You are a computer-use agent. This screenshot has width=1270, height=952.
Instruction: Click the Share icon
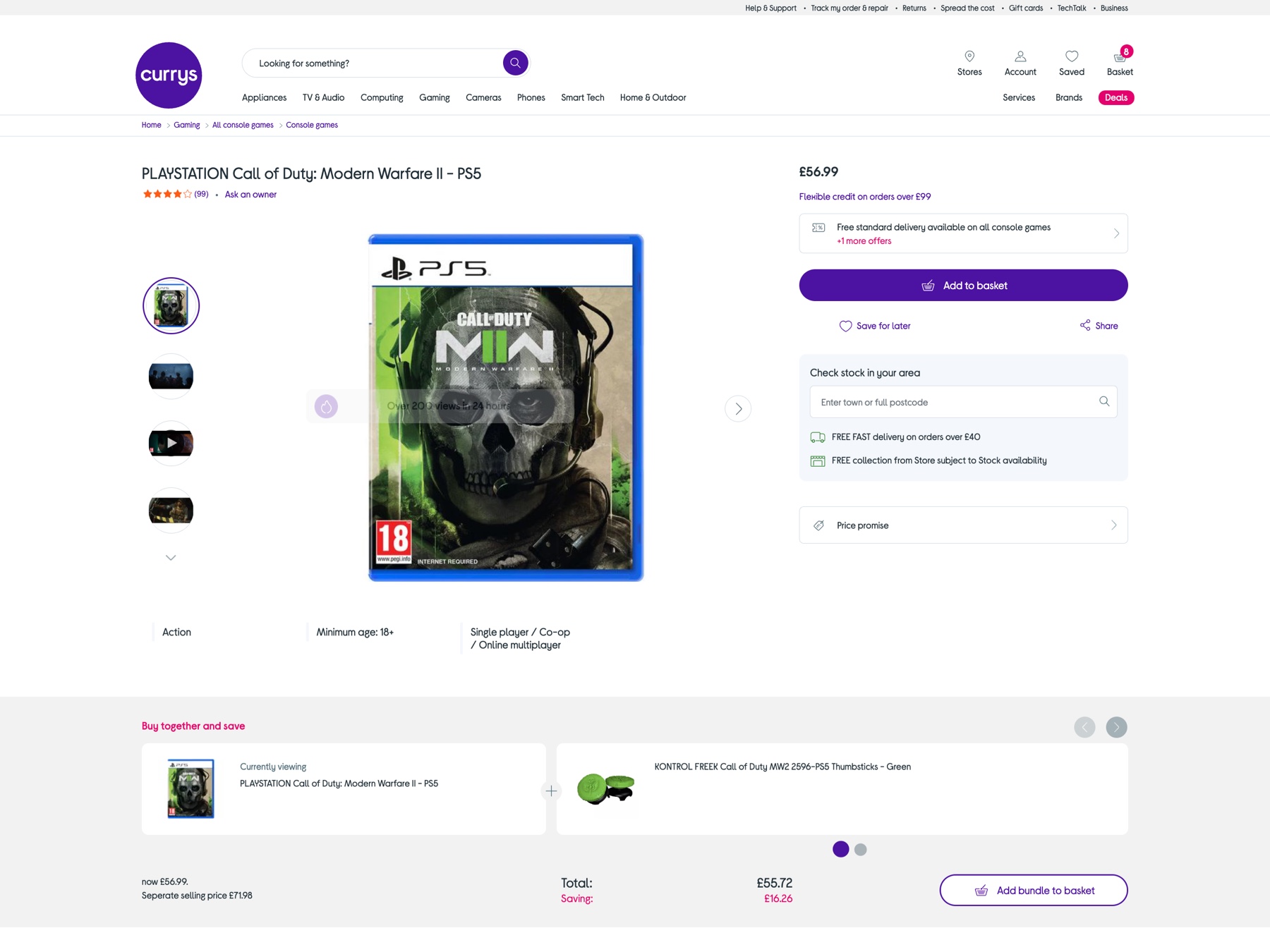pos(1085,325)
